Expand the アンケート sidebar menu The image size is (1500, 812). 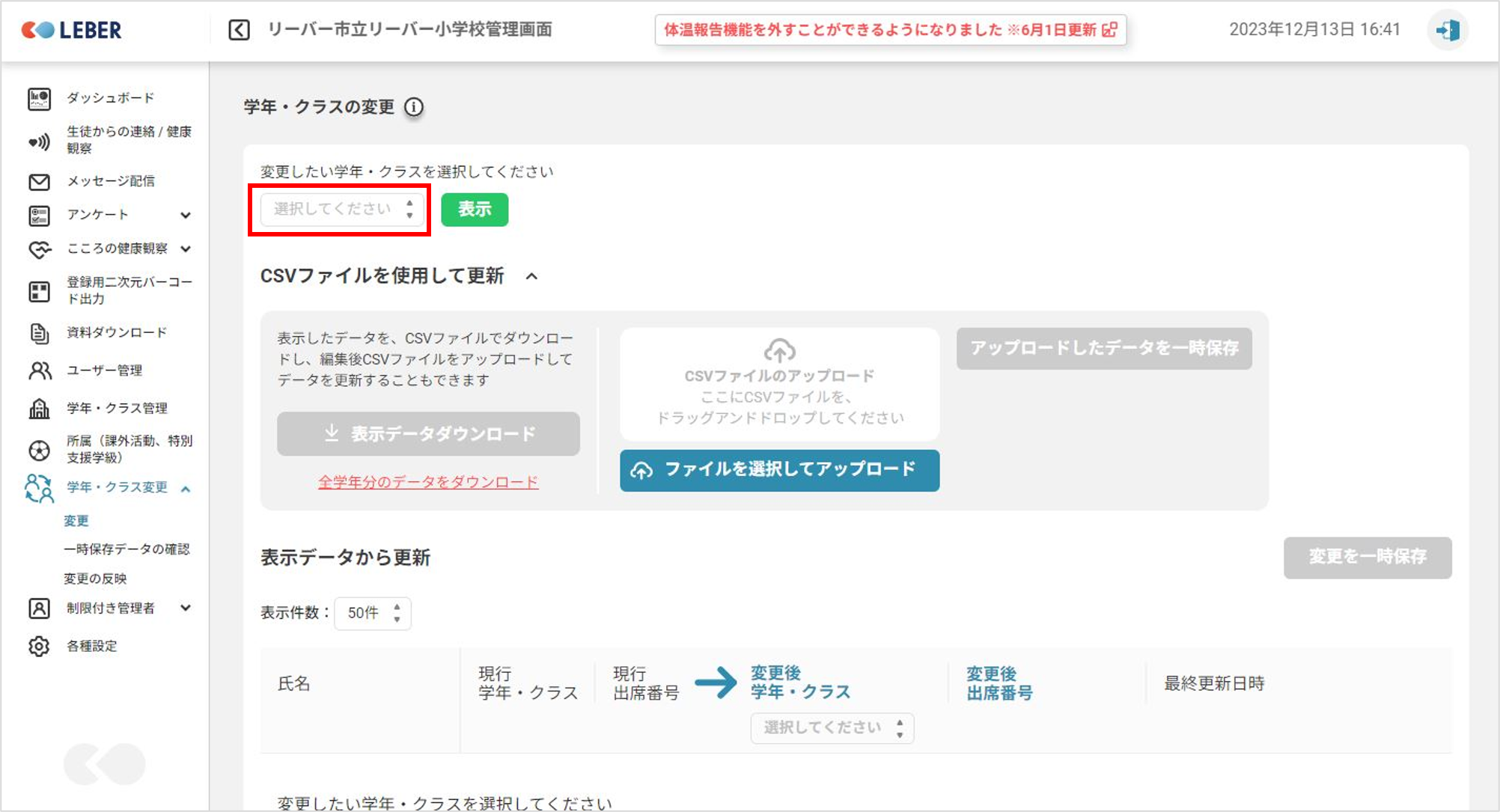[x=186, y=216]
